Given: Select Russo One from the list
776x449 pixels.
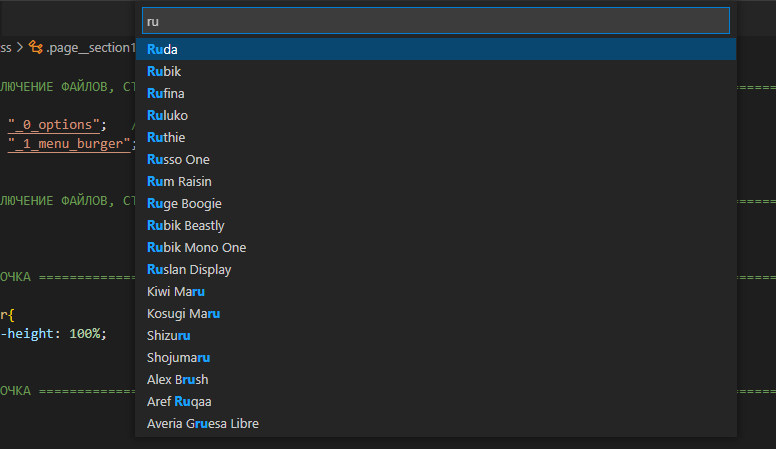Looking at the screenshot, I should coord(436,159).
